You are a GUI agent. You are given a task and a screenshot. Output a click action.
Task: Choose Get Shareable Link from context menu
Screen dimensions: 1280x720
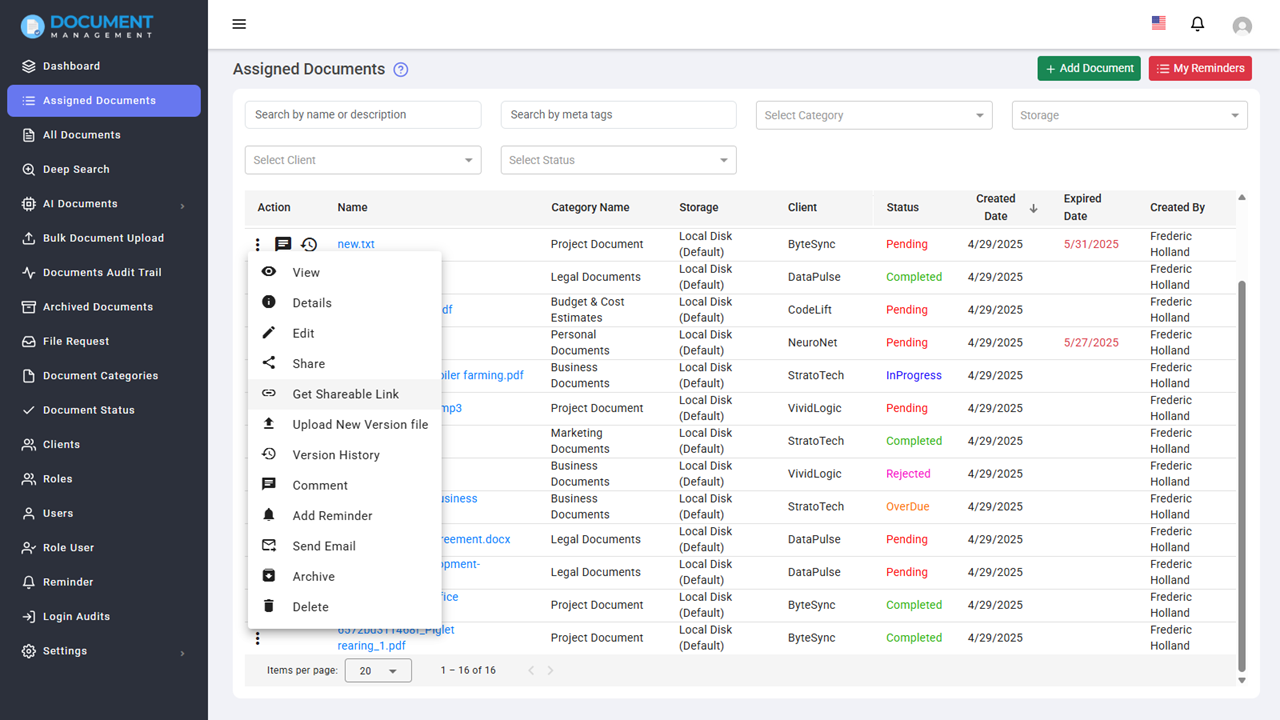coord(344,393)
